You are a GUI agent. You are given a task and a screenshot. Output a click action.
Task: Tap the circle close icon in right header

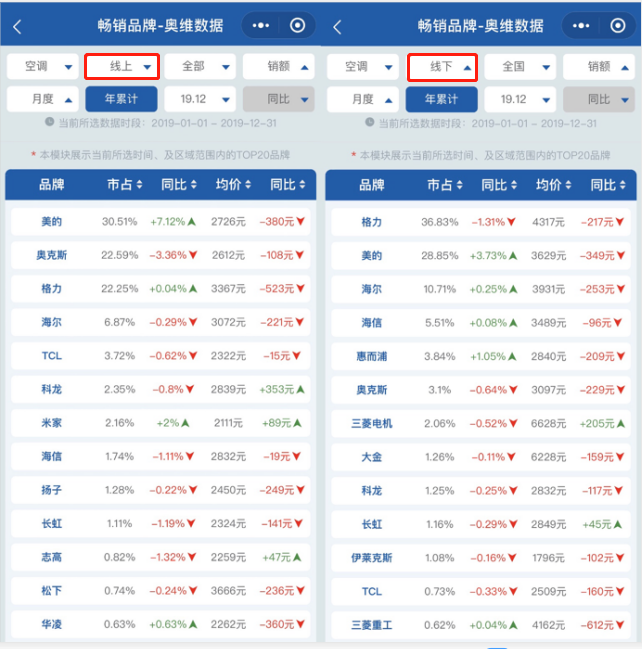click(x=617, y=26)
